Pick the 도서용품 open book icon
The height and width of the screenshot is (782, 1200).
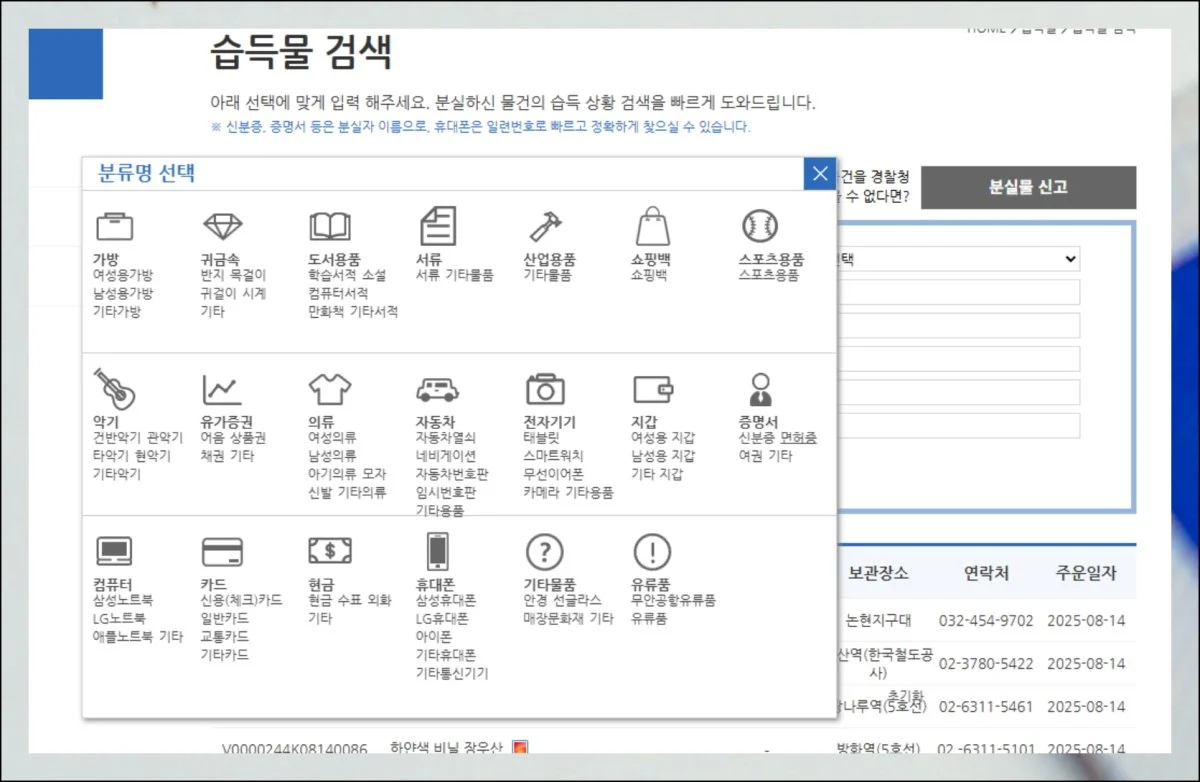pyautogui.click(x=330, y=225)
